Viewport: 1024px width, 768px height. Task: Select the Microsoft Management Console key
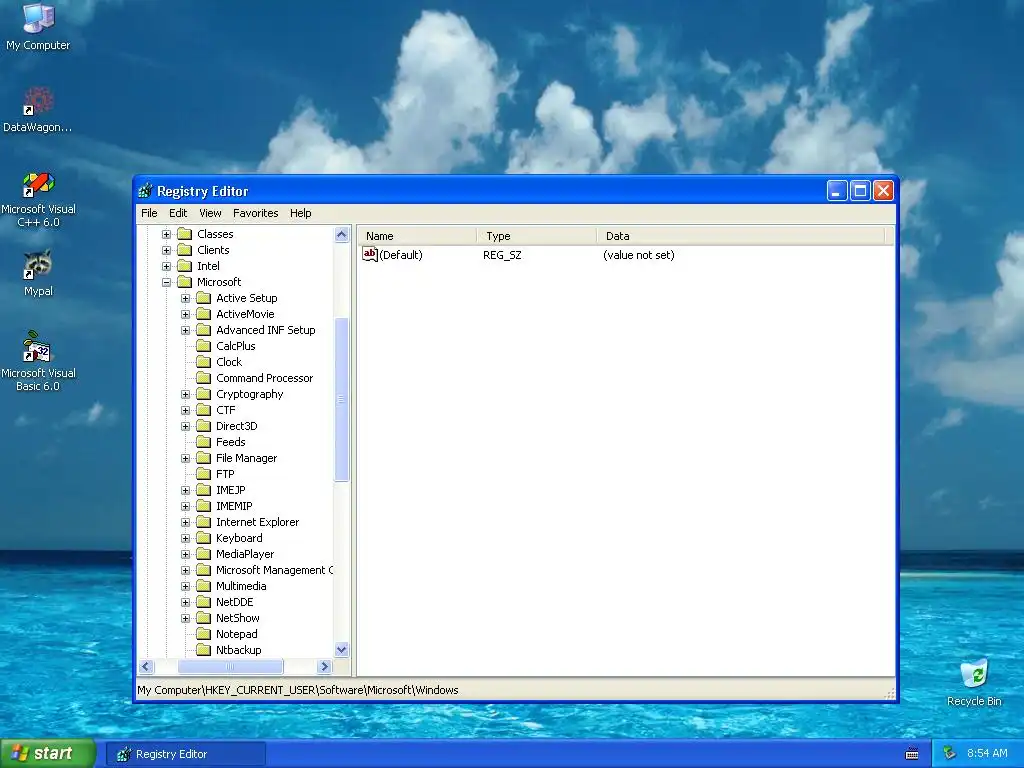tap(274, 570)
